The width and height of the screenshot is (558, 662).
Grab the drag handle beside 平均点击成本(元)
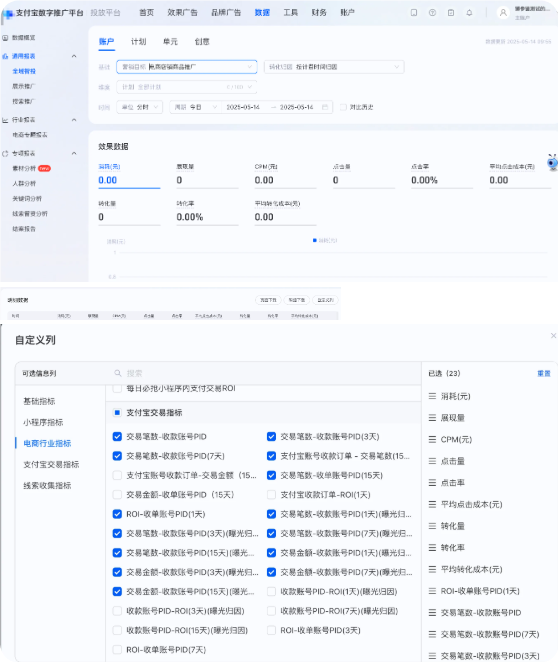point(432,504)
